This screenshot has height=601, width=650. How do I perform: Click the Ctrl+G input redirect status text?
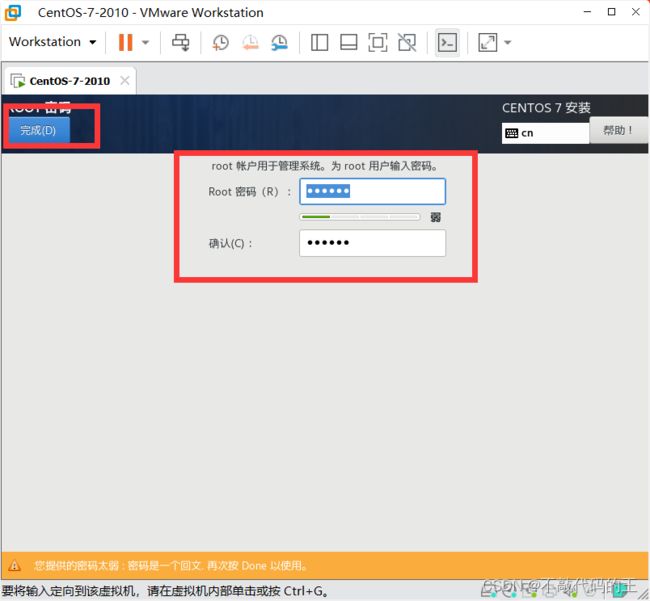click(165, 591)
